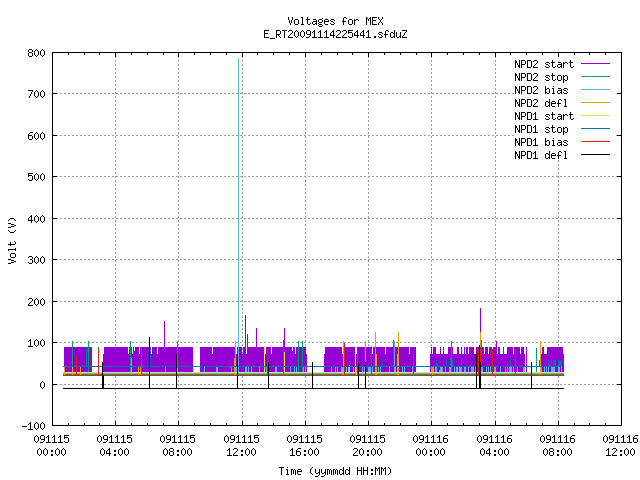Click the NPD1 stop blue legend line

tap(596, 129)
